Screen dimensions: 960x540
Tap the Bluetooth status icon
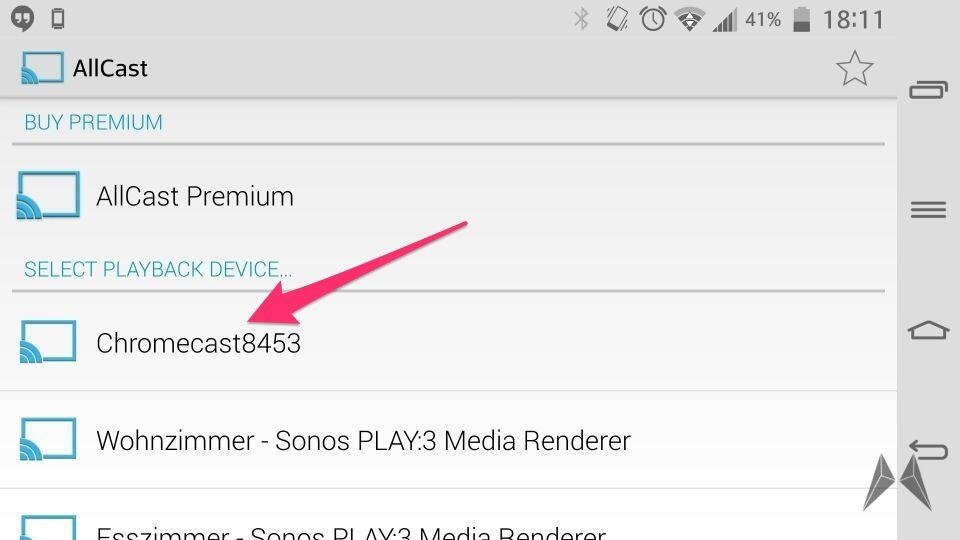pos(581,19)
